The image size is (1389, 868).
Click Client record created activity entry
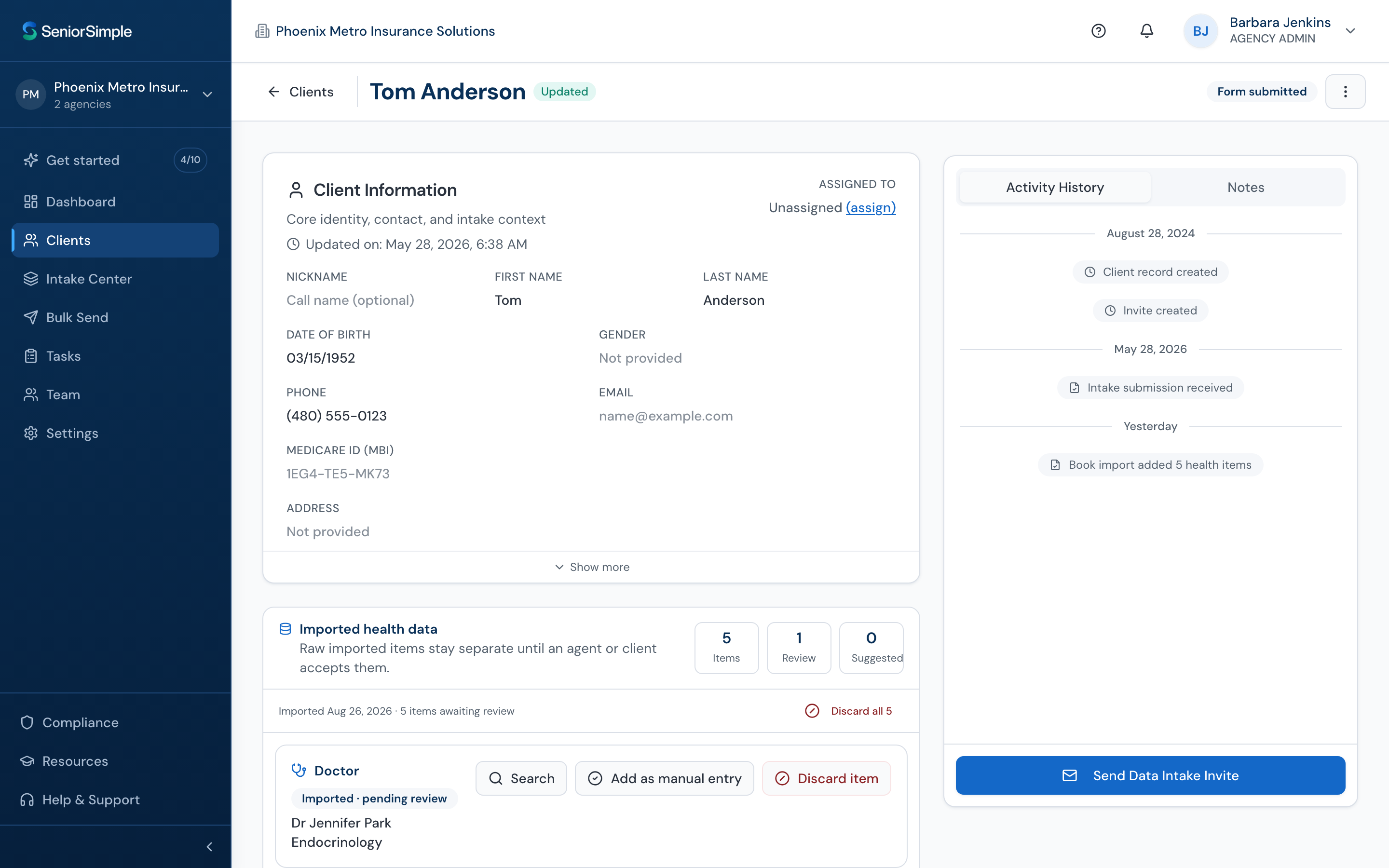pos(1150,272)
